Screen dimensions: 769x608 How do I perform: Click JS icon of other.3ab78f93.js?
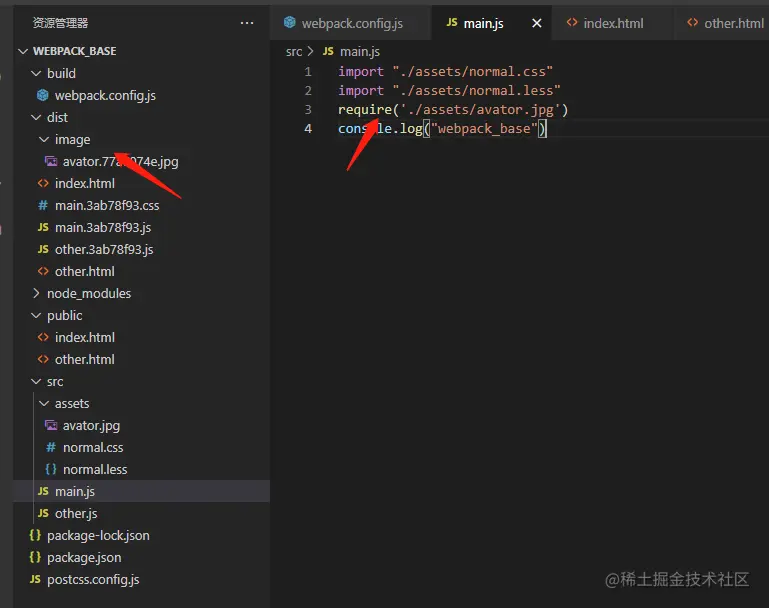[43, 249]
